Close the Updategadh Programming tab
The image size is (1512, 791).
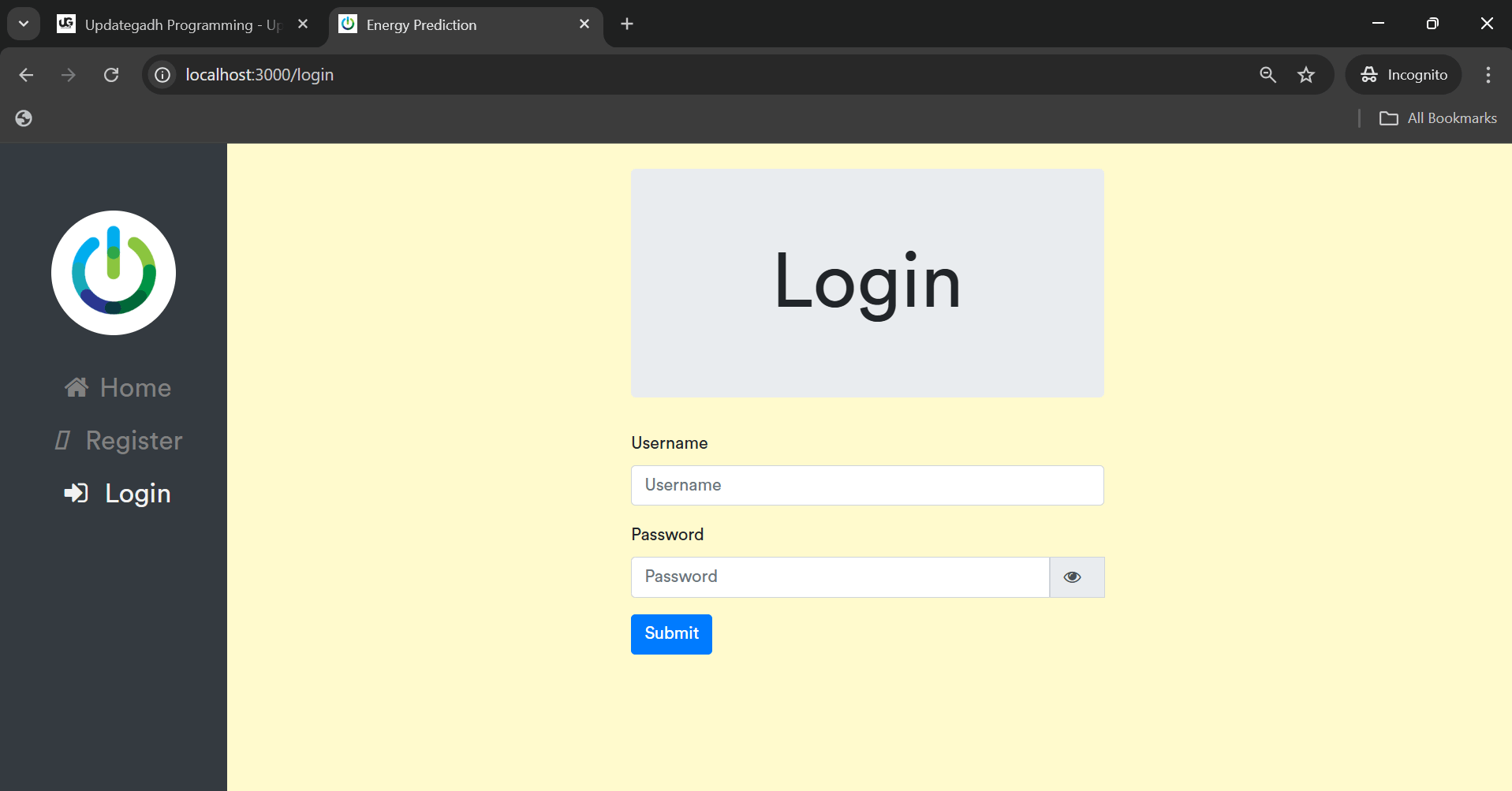pos(303,24)
